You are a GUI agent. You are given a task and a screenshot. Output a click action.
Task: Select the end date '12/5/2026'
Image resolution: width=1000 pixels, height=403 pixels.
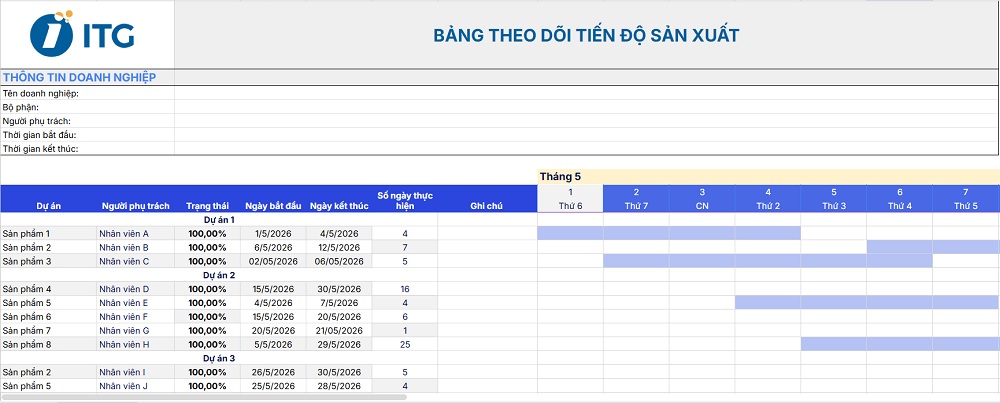(x=339, y=247)
